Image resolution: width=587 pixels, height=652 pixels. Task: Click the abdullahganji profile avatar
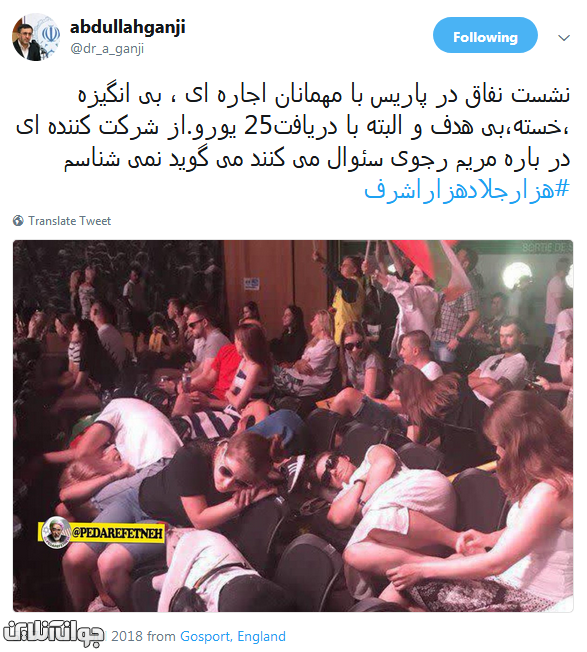click(x=36, y=37)
